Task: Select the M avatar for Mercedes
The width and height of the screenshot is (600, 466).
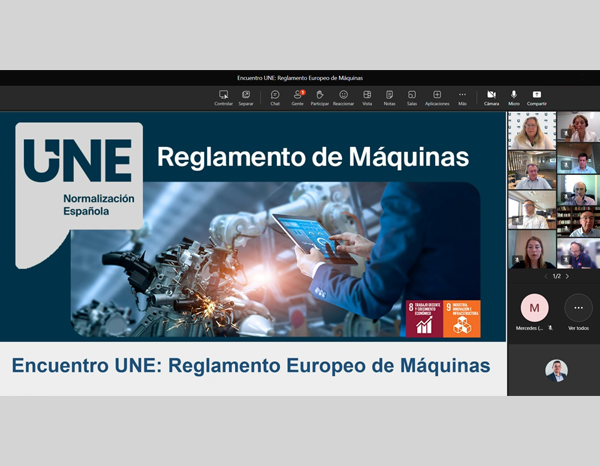Action: [x=535, y=308]
